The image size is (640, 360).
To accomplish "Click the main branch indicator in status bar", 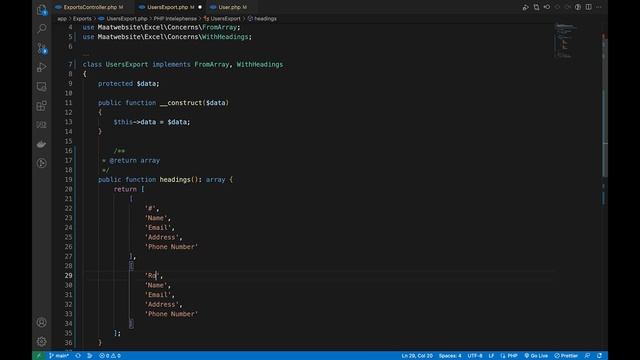I will click(59, 356).
